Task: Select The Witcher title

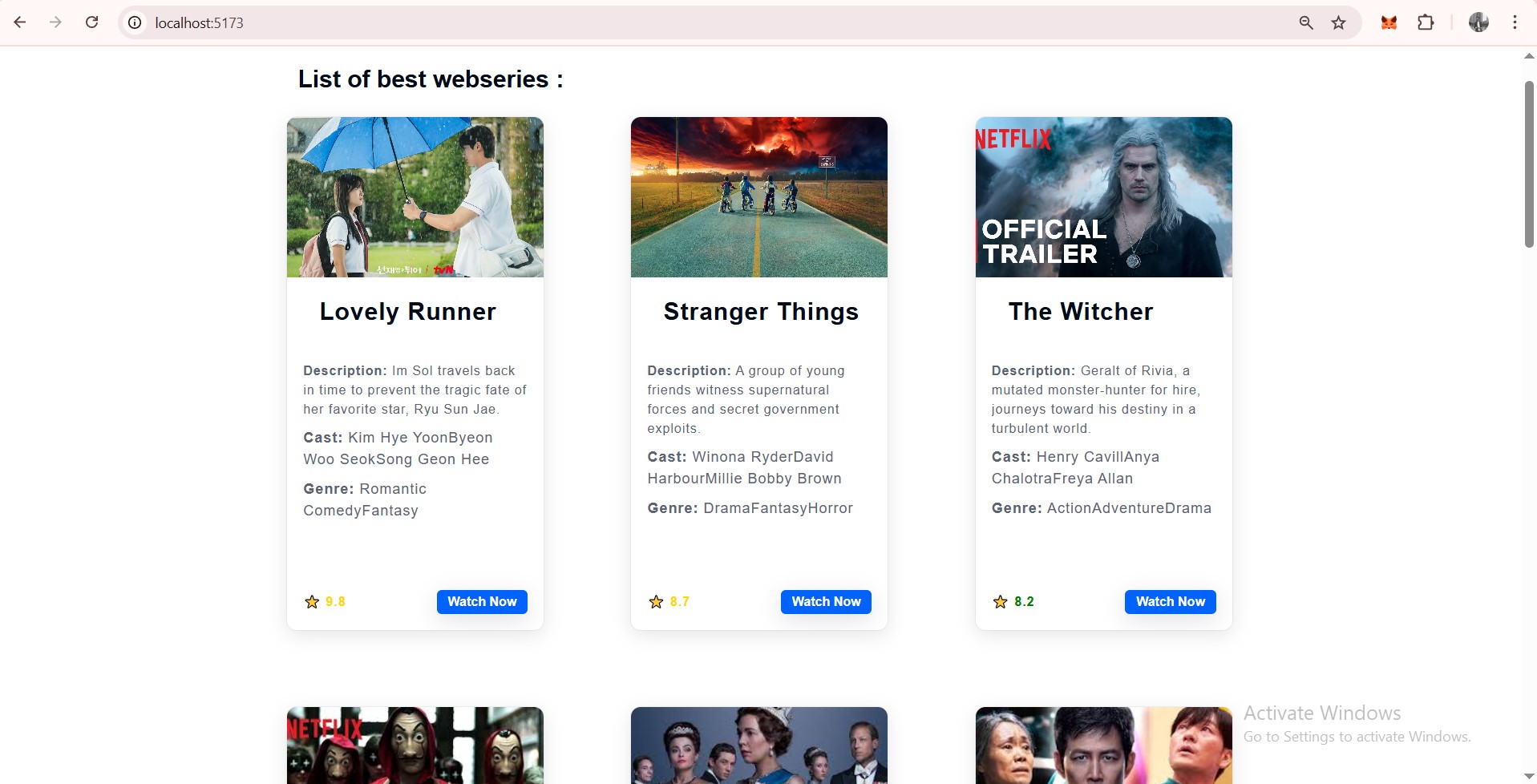Action: [x=1081, y=312]
